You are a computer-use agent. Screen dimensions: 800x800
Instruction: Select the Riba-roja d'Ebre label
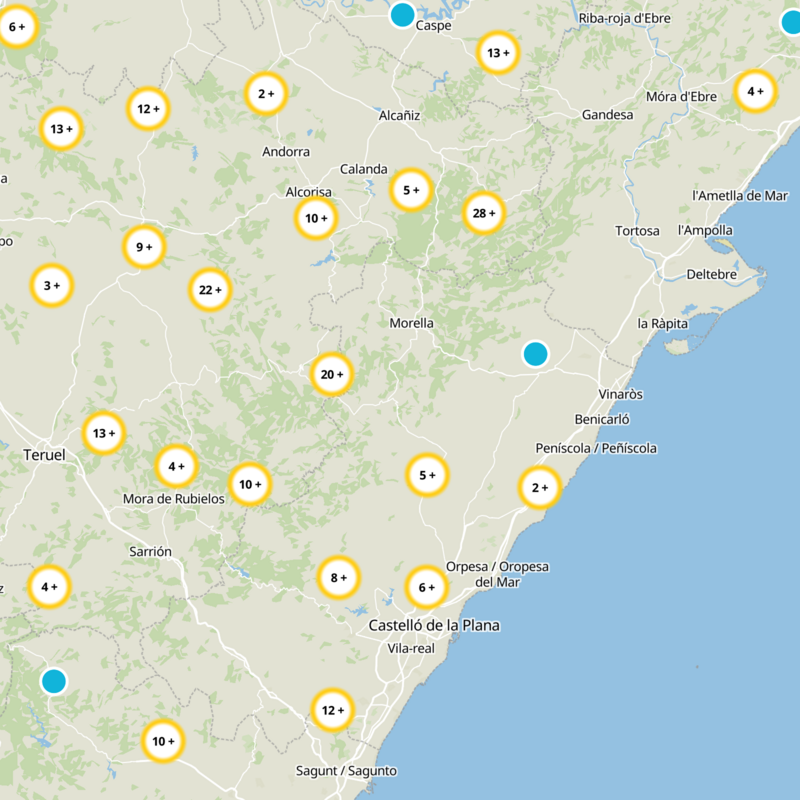[624, 18]
